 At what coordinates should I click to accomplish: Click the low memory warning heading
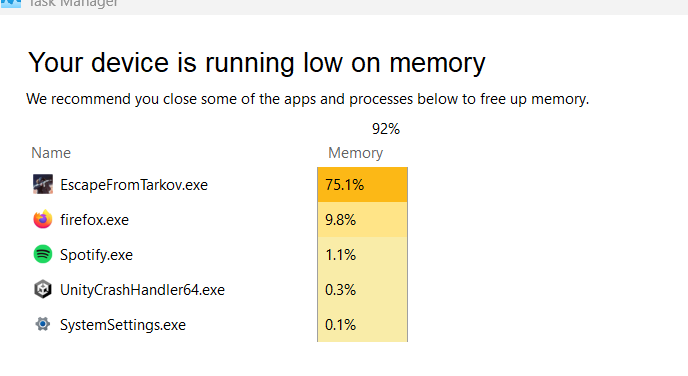257,63
